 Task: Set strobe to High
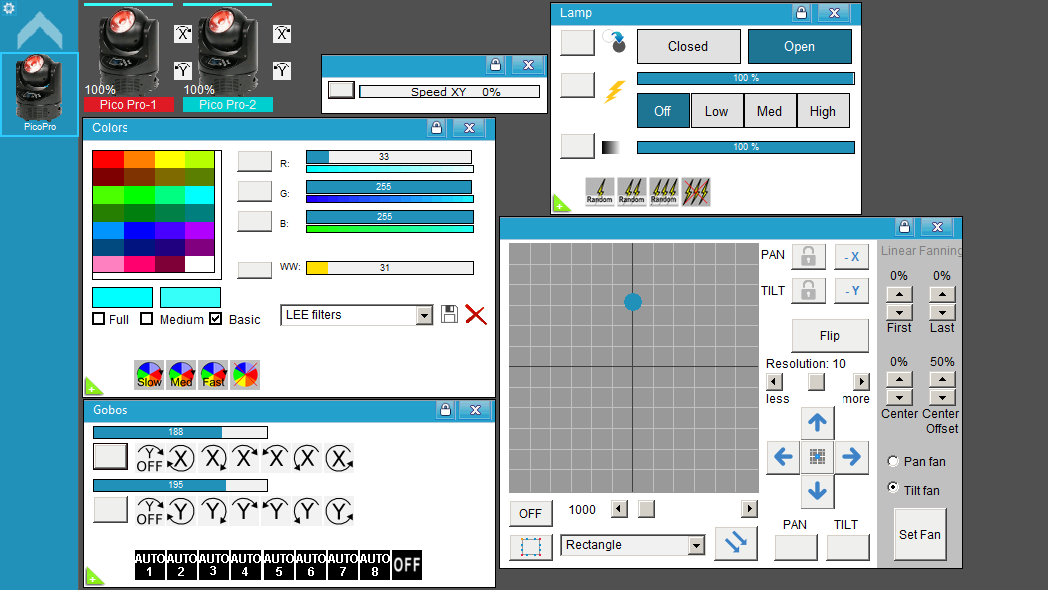(x=823, y=111)
